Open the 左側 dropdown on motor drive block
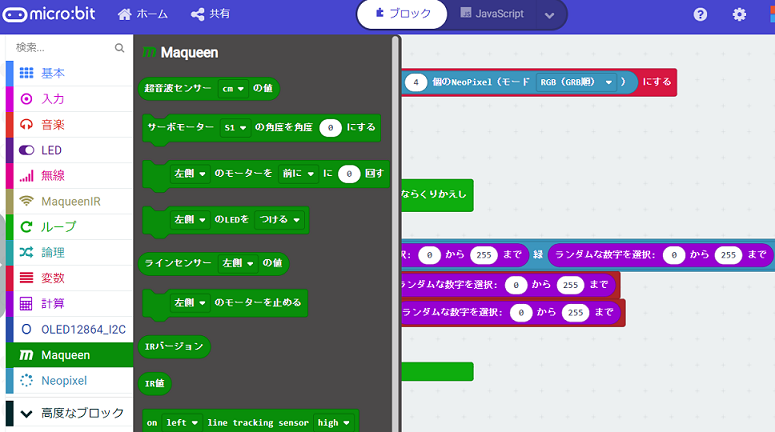Image resolution: width=775 pixels, height=432 pixels. pyautogui.click(x=189, y=173)
